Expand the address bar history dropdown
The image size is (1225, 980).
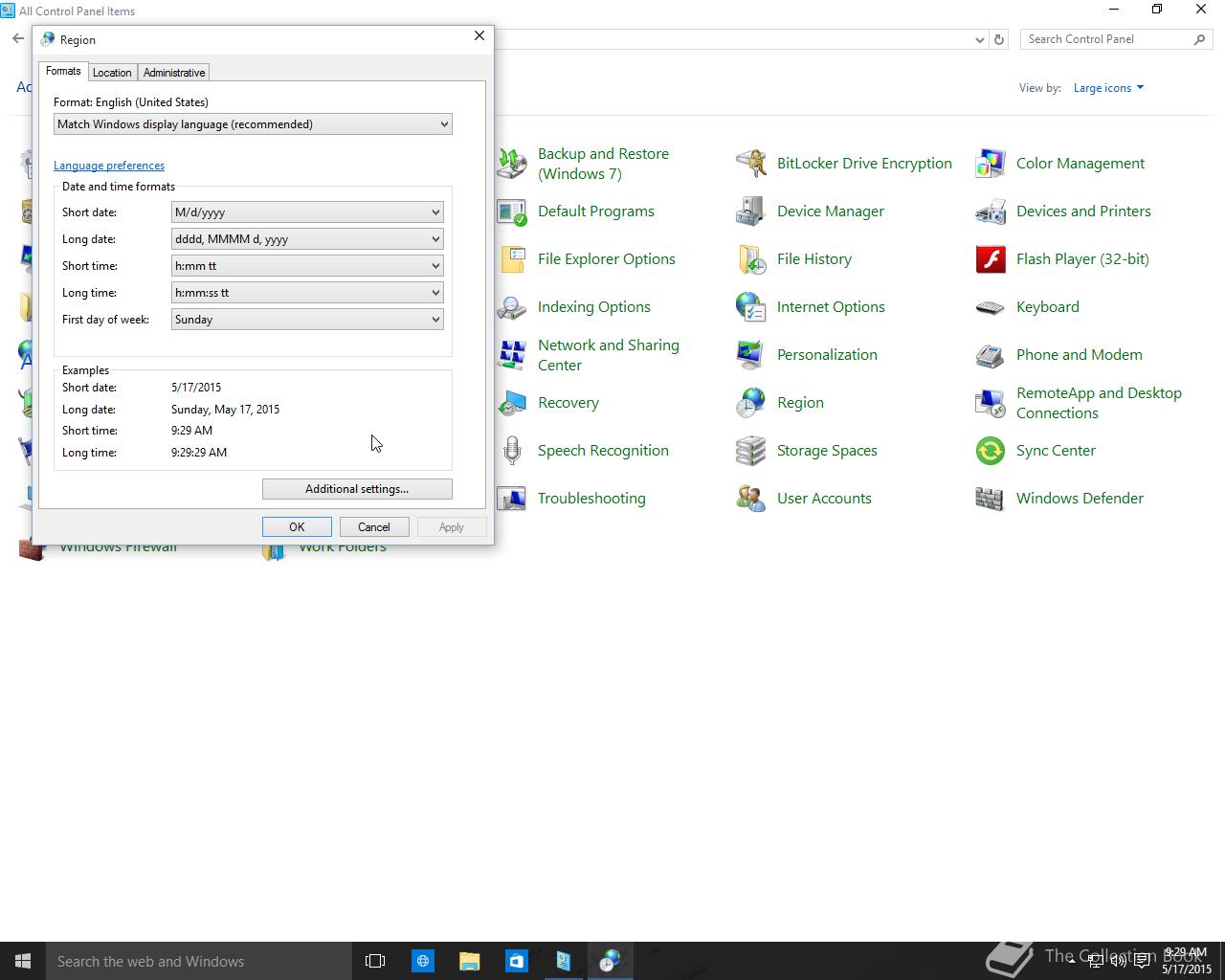(x=979, y=39)
